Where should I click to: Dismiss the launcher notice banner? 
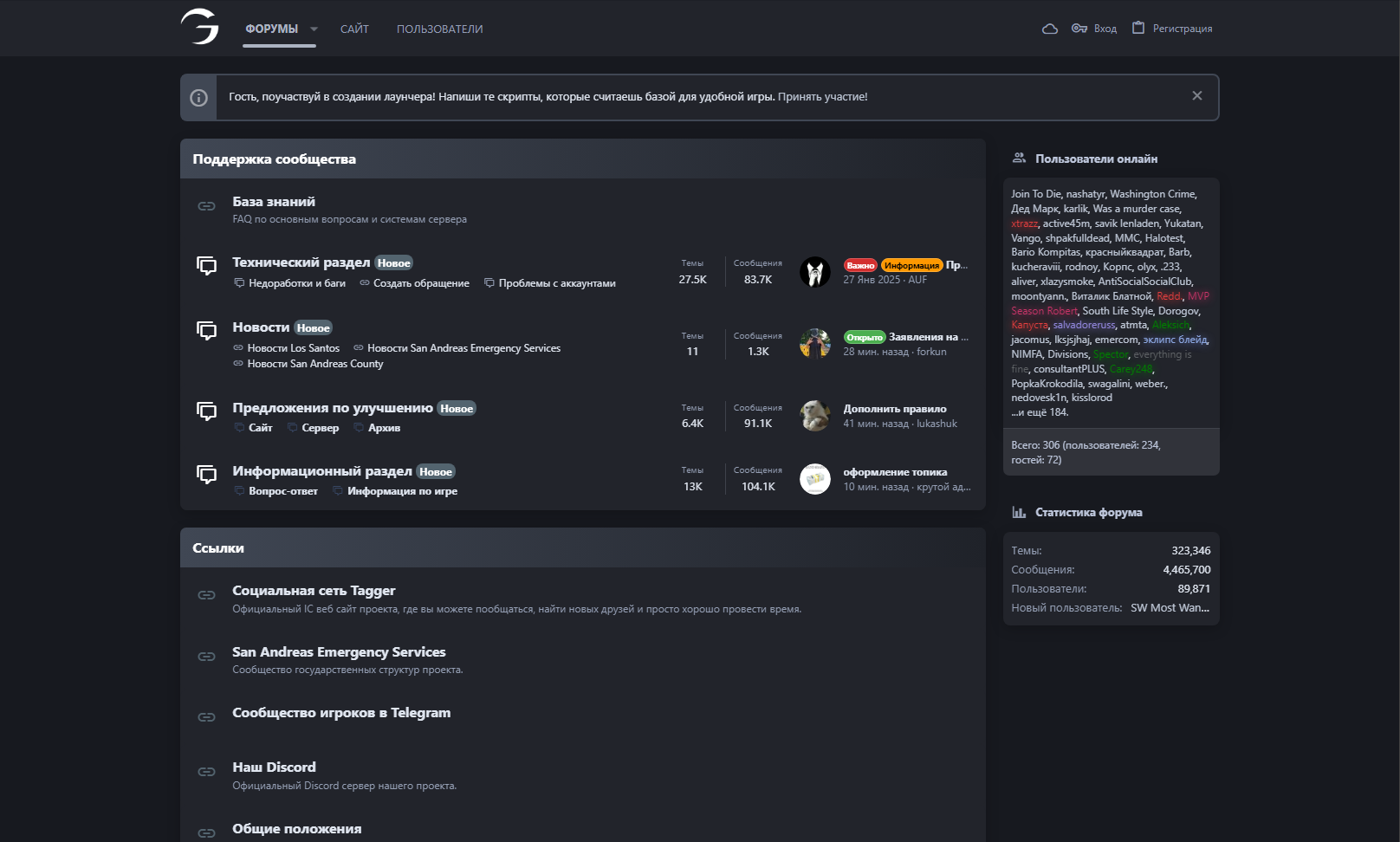click(x=1196, y=96)
